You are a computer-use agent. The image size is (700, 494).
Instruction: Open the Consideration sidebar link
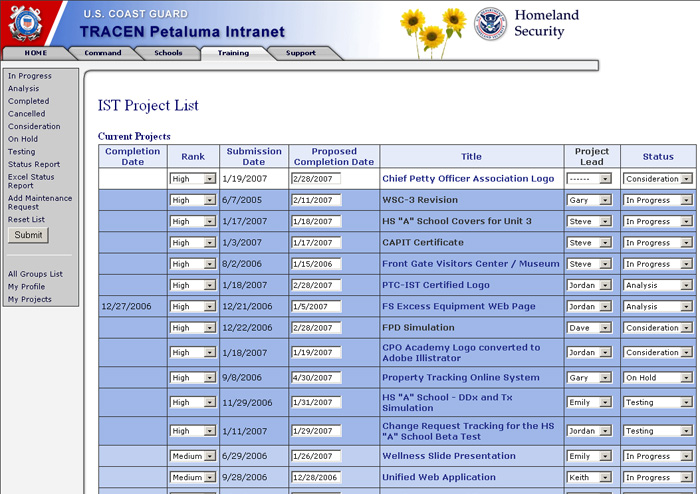pos(34,126)
